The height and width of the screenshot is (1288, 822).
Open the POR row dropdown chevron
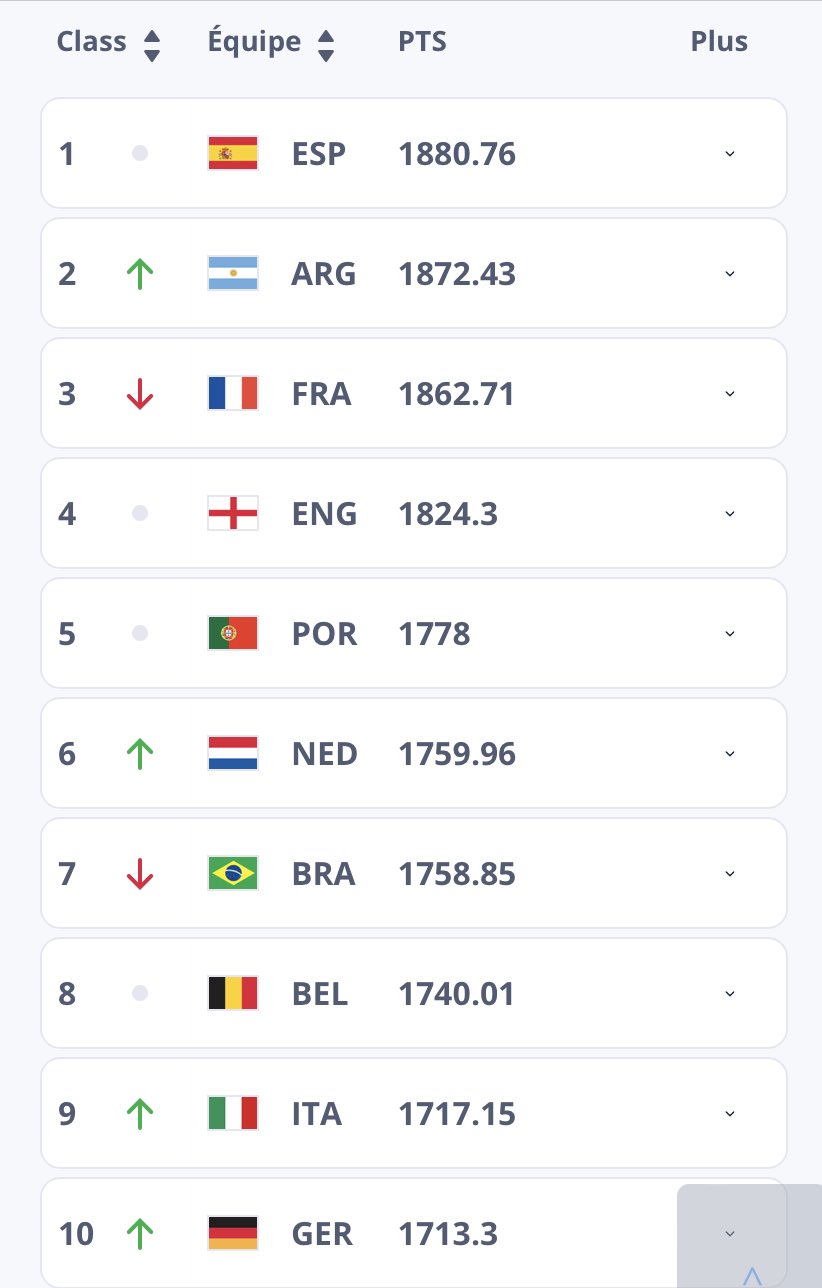coord(729,634)
